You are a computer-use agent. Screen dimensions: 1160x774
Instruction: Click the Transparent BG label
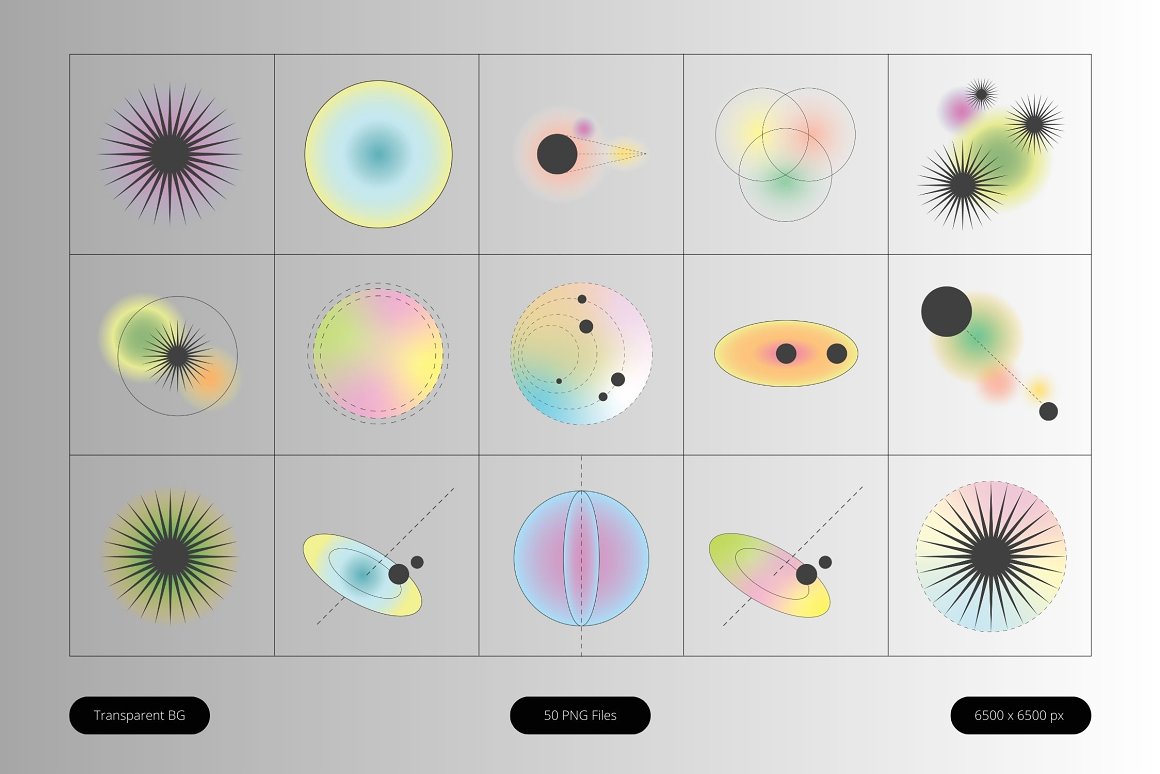139,715
